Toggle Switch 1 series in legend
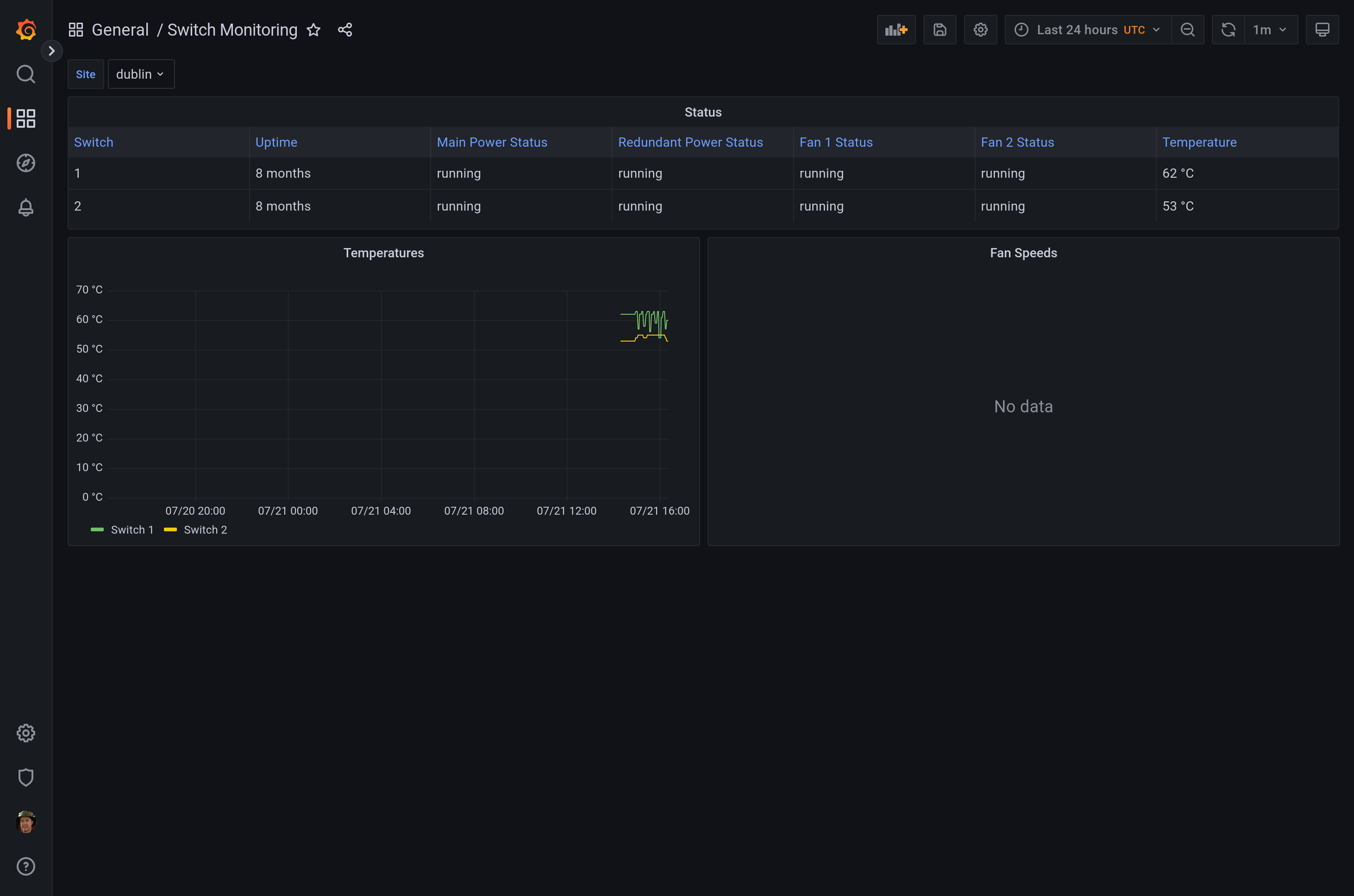1354x896 pixels. point(132,530)
